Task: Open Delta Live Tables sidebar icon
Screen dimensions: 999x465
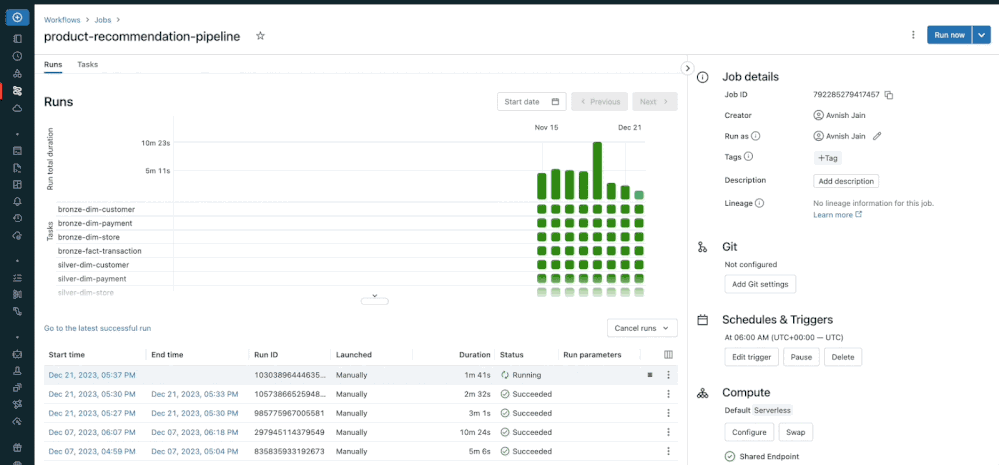Action: pyautogui.click(x=17, y=311)
